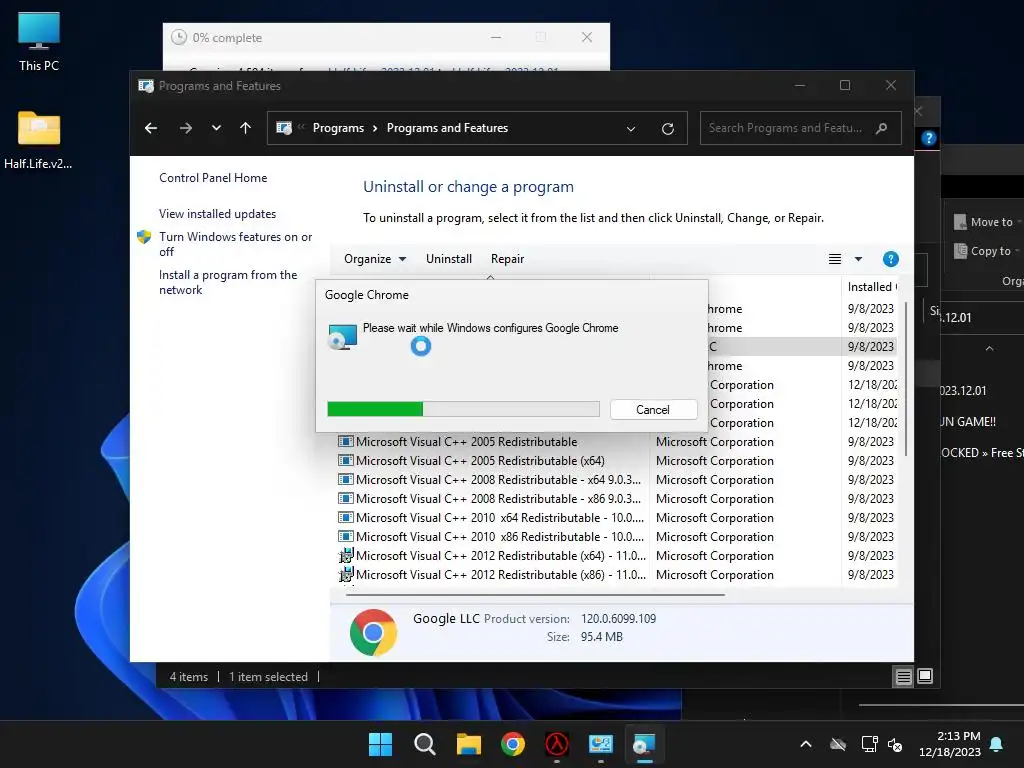The height and width of the screenshot is (768, 1024).
Task: Open the This PC desktop icon
Action: pyautogui.click(x=39, y=42)
